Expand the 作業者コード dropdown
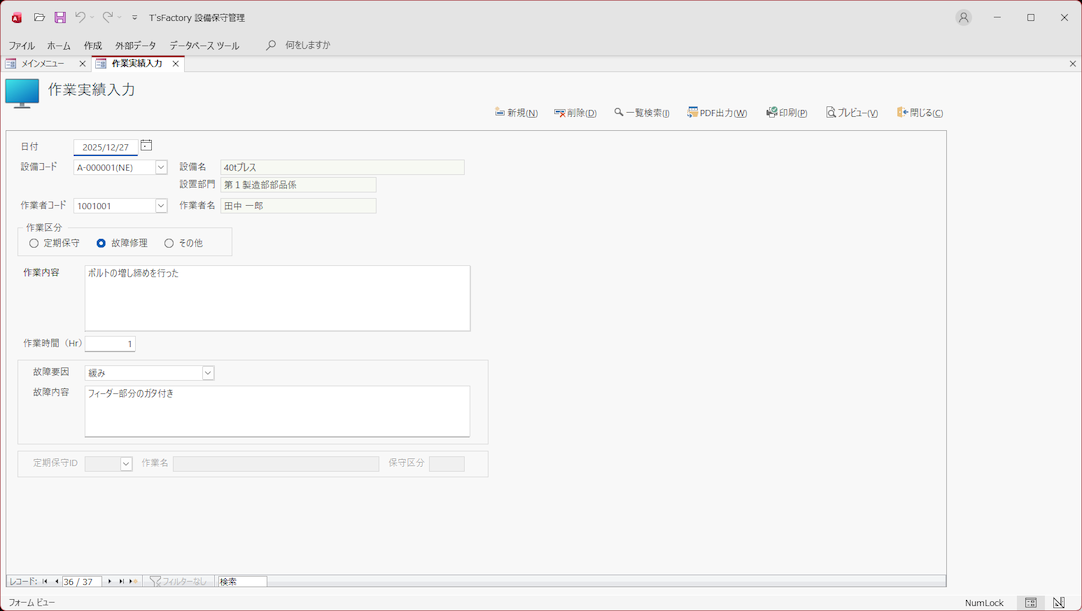Screen dimensions: 1082x611 tap(161, 206)
